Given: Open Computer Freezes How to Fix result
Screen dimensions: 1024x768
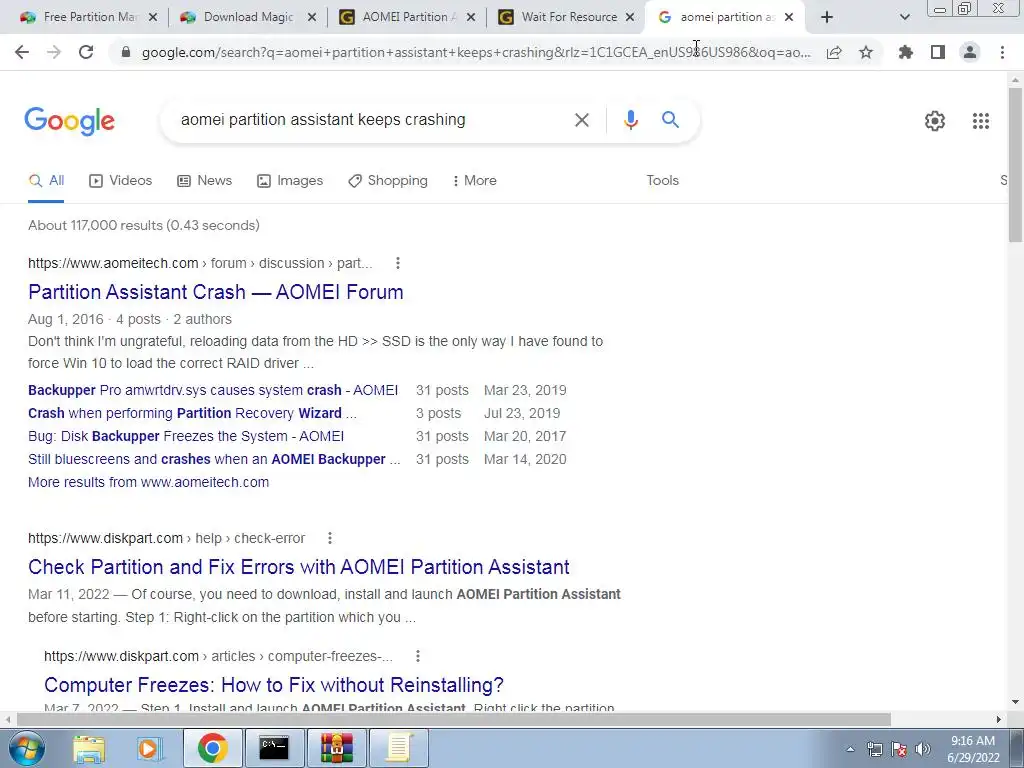Looking at the screenshot, I should [x=274, y=685].
